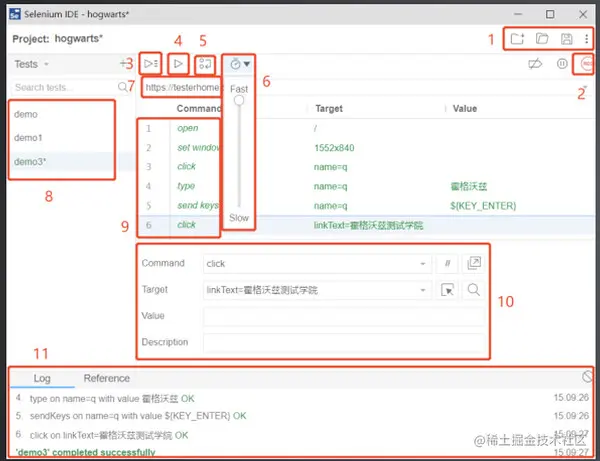600x461 pixels.
Task: Add a new test with plus icon
Action: 123,64
